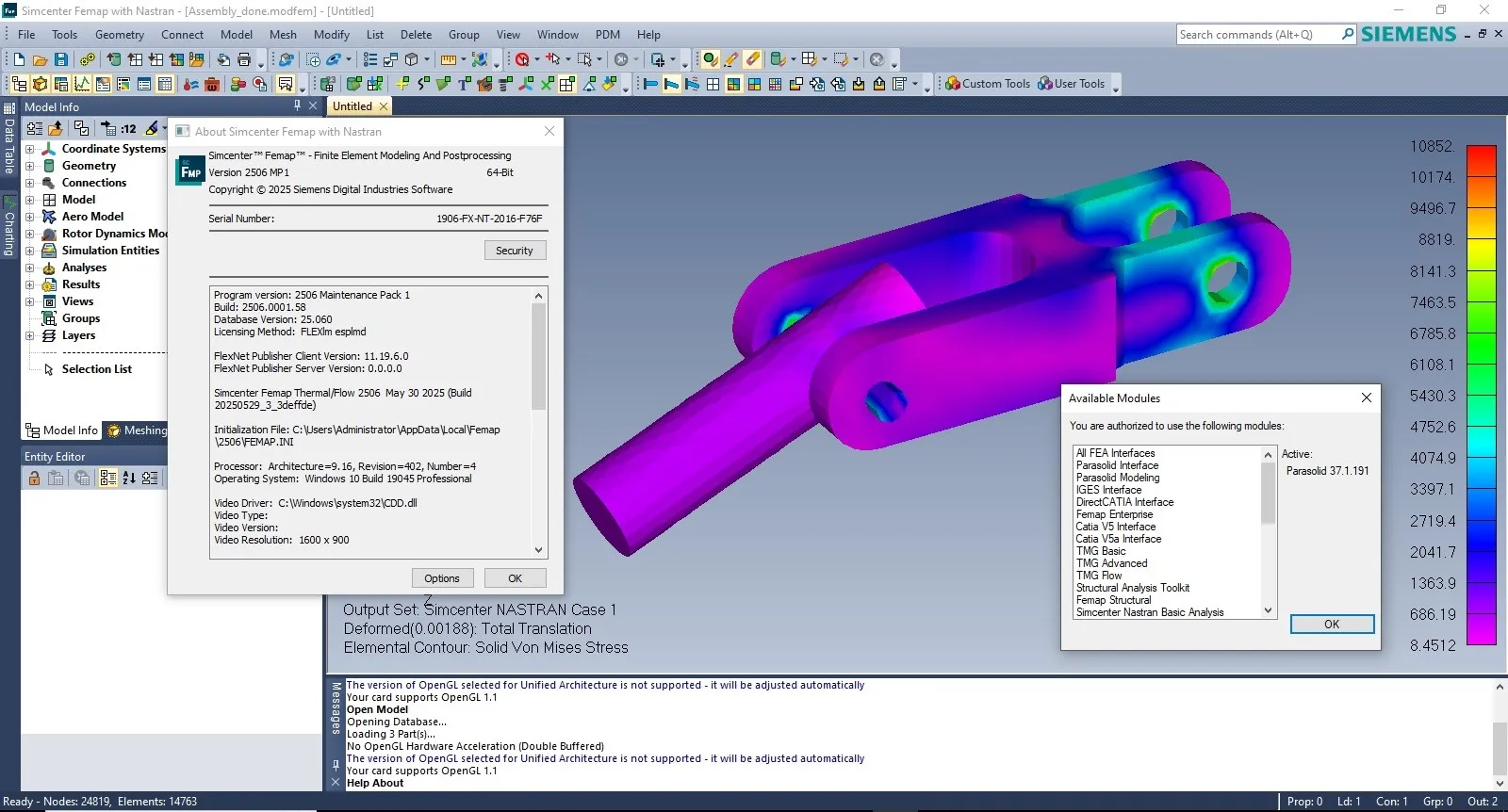
Task: Click the red no-selection cursor icon
Action: pyautogui.click(x=522, y=59)
